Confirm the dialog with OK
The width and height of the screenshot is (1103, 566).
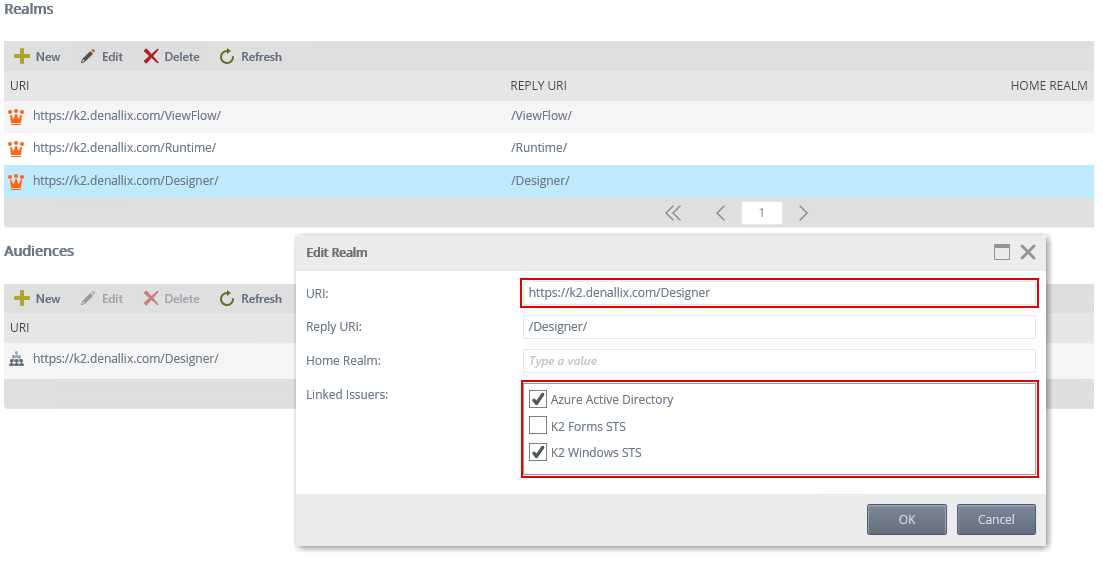coord(906,519)
